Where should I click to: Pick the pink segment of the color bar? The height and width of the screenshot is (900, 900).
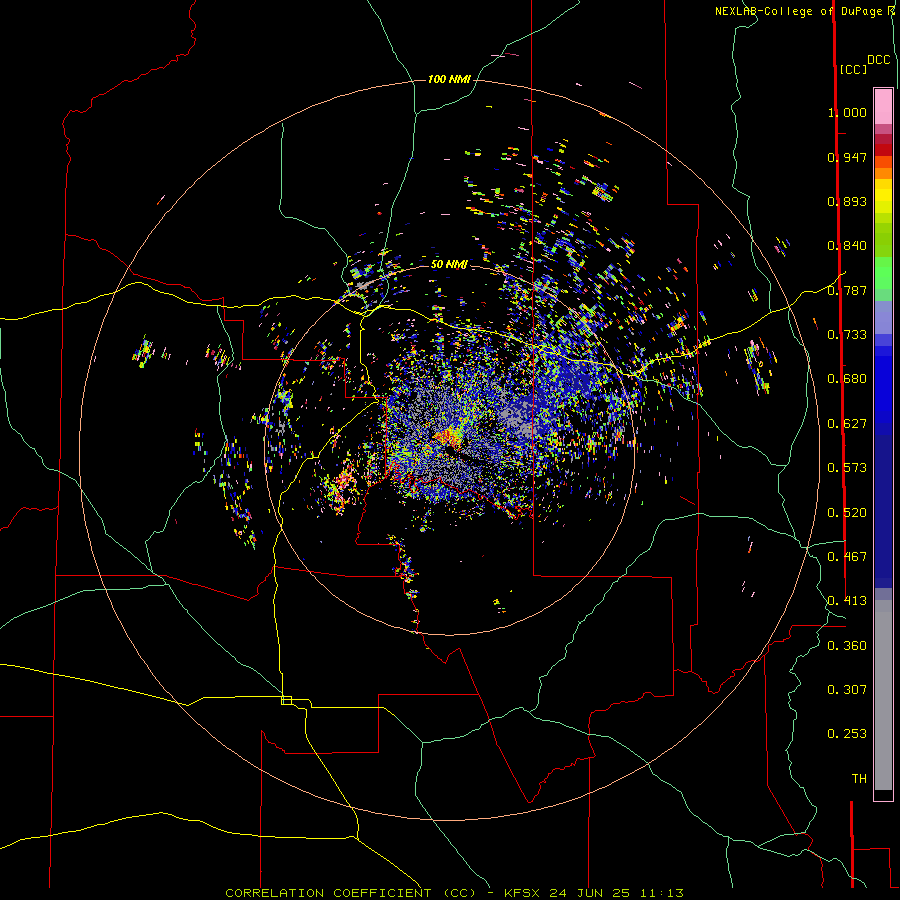coord(883,107)
